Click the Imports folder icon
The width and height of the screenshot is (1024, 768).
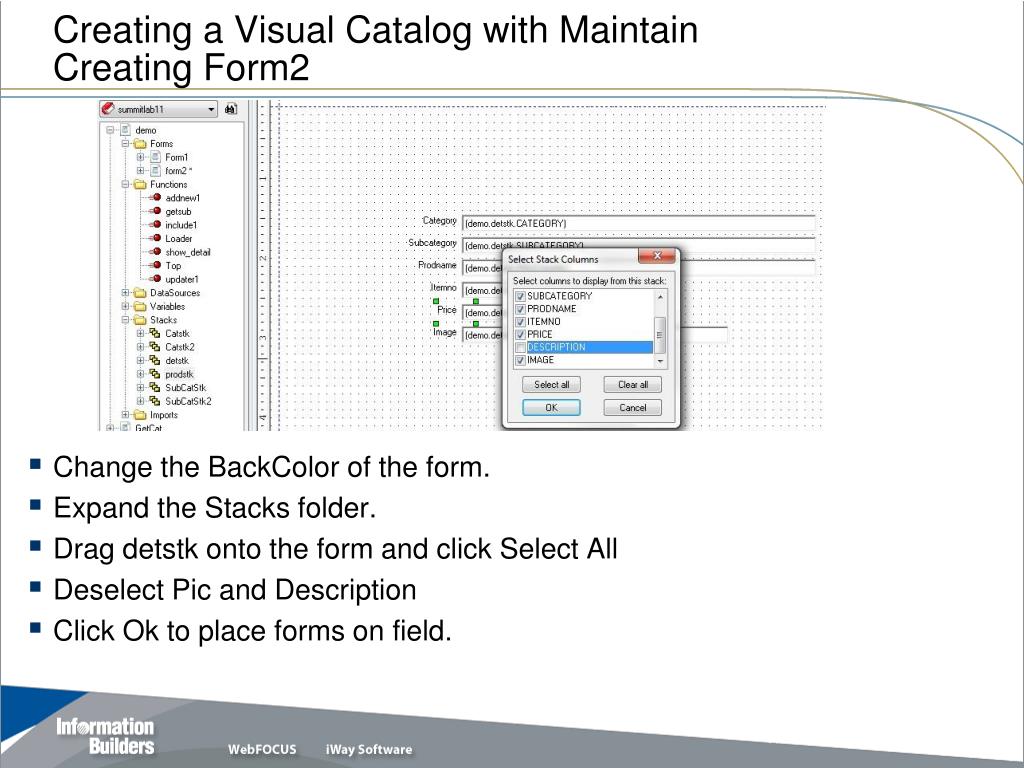click(x=140, y=415)
